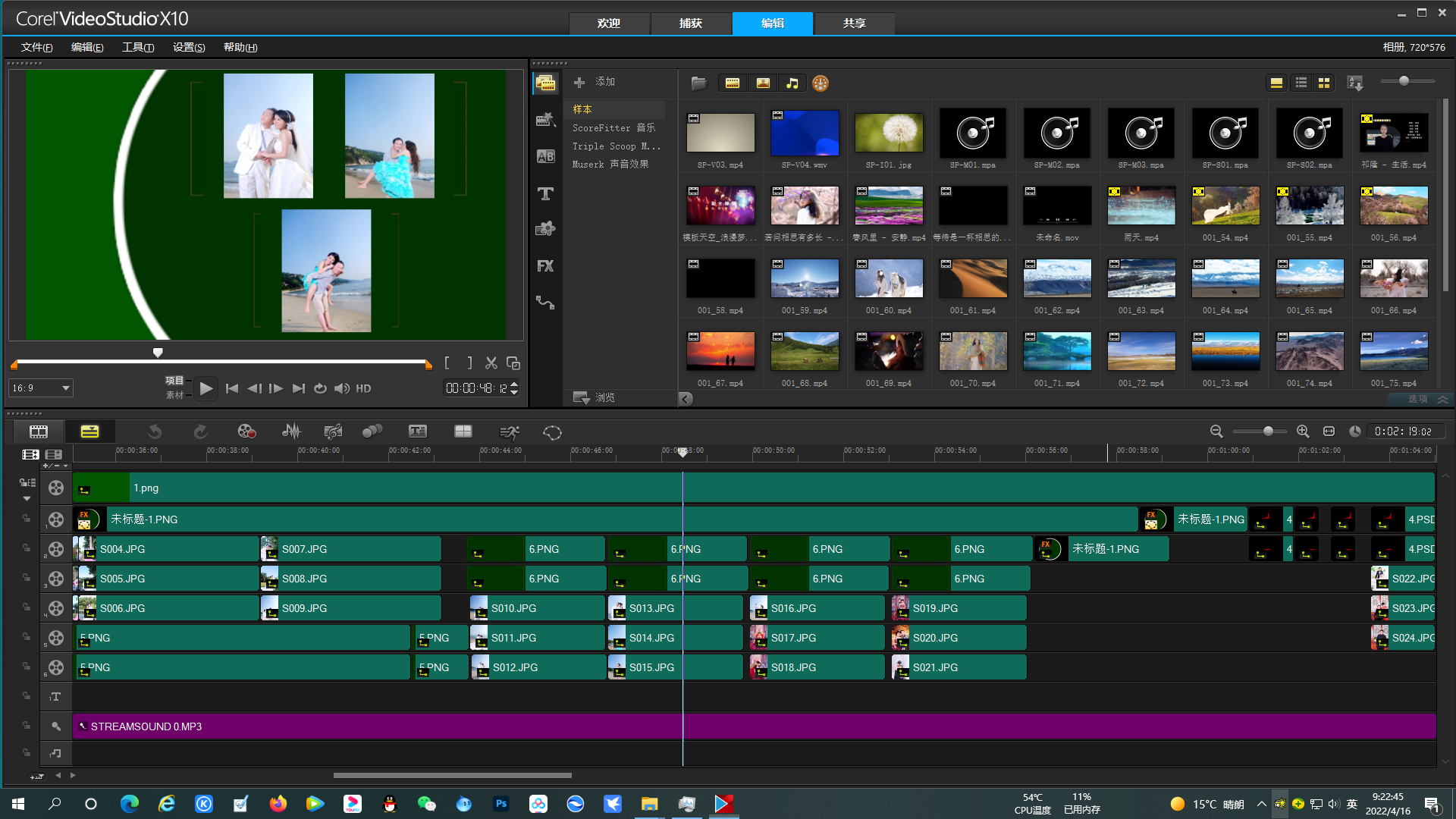The height and width of the screenshot is (819, 1456).
Task: Toggle repeat playback
Action: [x=320, y=388]
